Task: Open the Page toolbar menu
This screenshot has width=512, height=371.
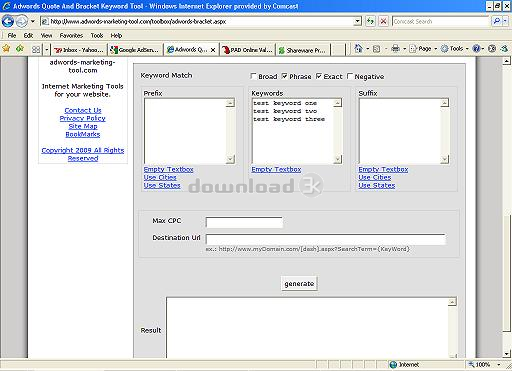Action: (x=423, y=49)
